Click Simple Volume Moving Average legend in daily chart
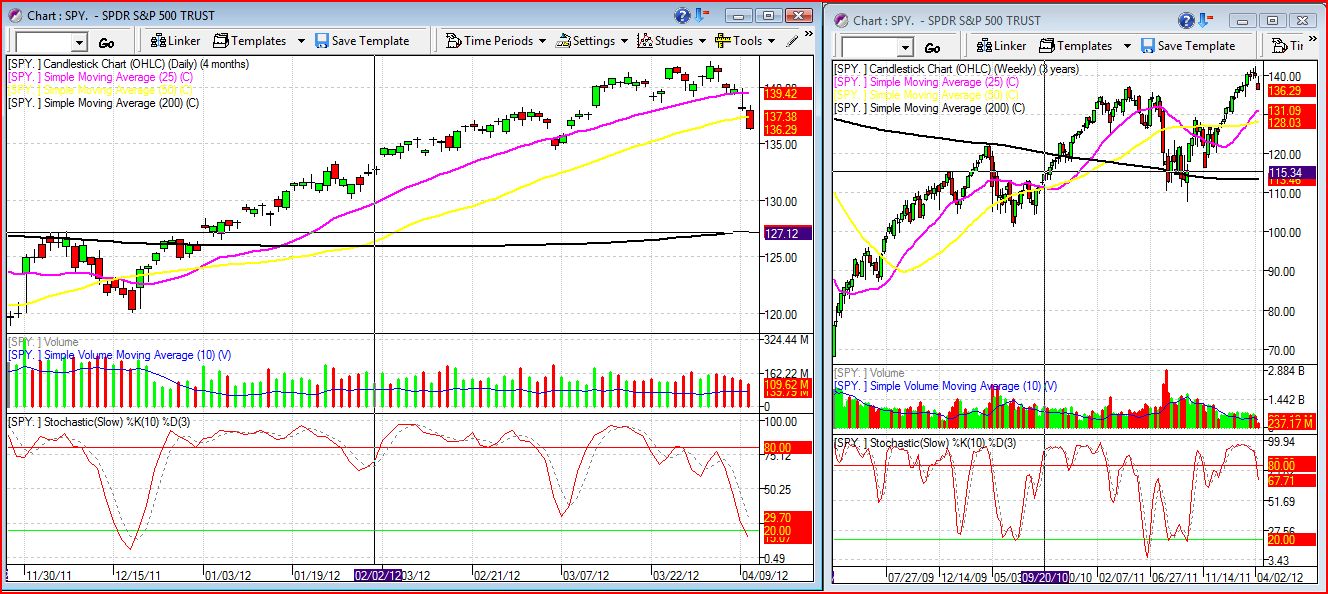This screenshot has width=1328, height=594. tap(119, 355)
